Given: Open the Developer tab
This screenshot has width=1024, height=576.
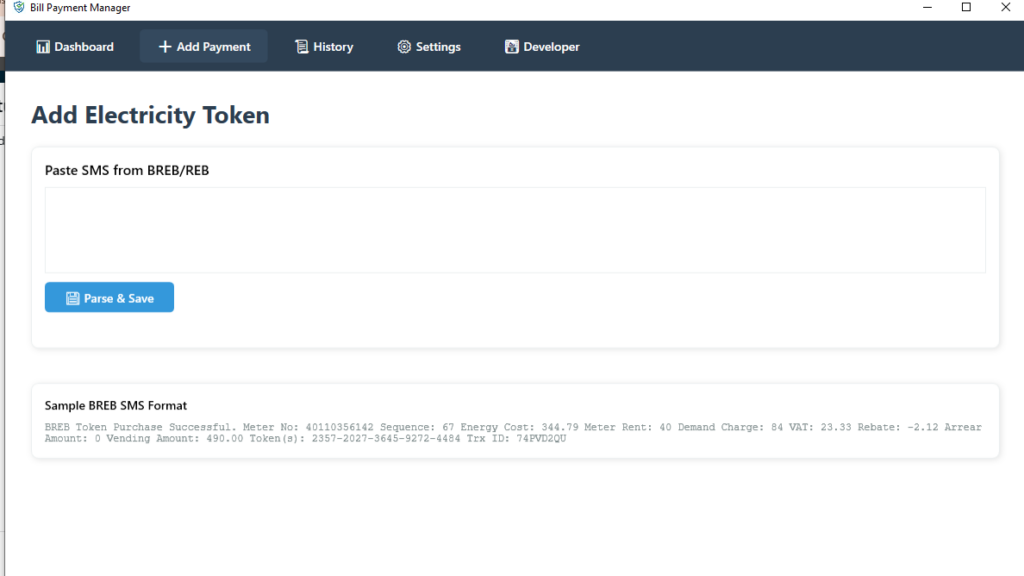Looking at the screenshot, I should (x=542, y=47).
